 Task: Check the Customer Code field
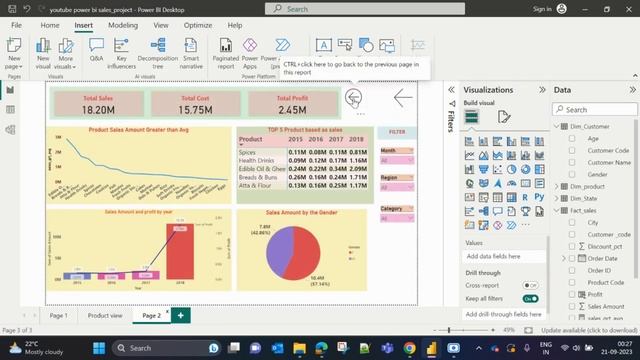(x=572, y=150)
